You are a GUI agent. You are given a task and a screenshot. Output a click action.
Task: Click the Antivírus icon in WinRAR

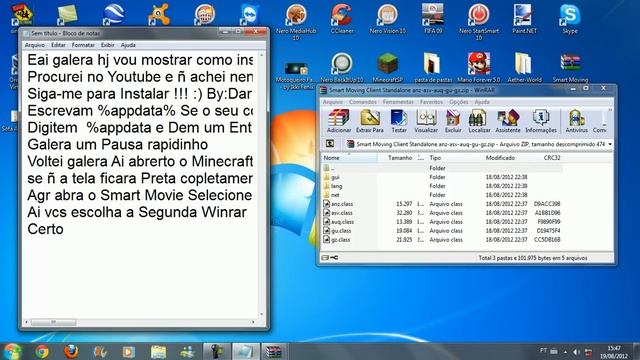pos(576,121)
